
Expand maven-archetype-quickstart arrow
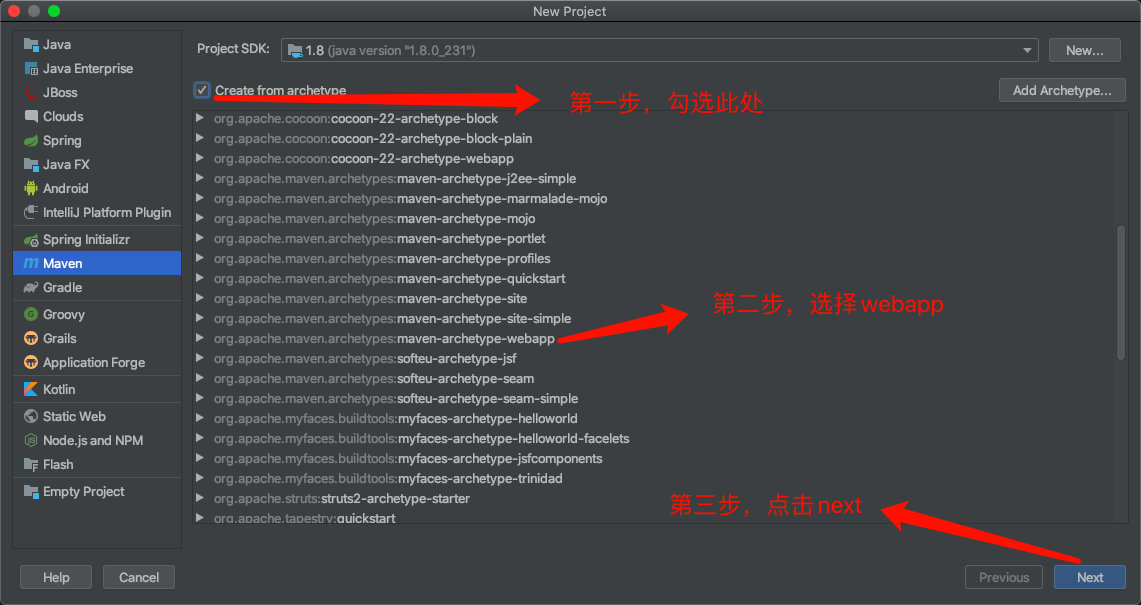(x=200, y=278)
